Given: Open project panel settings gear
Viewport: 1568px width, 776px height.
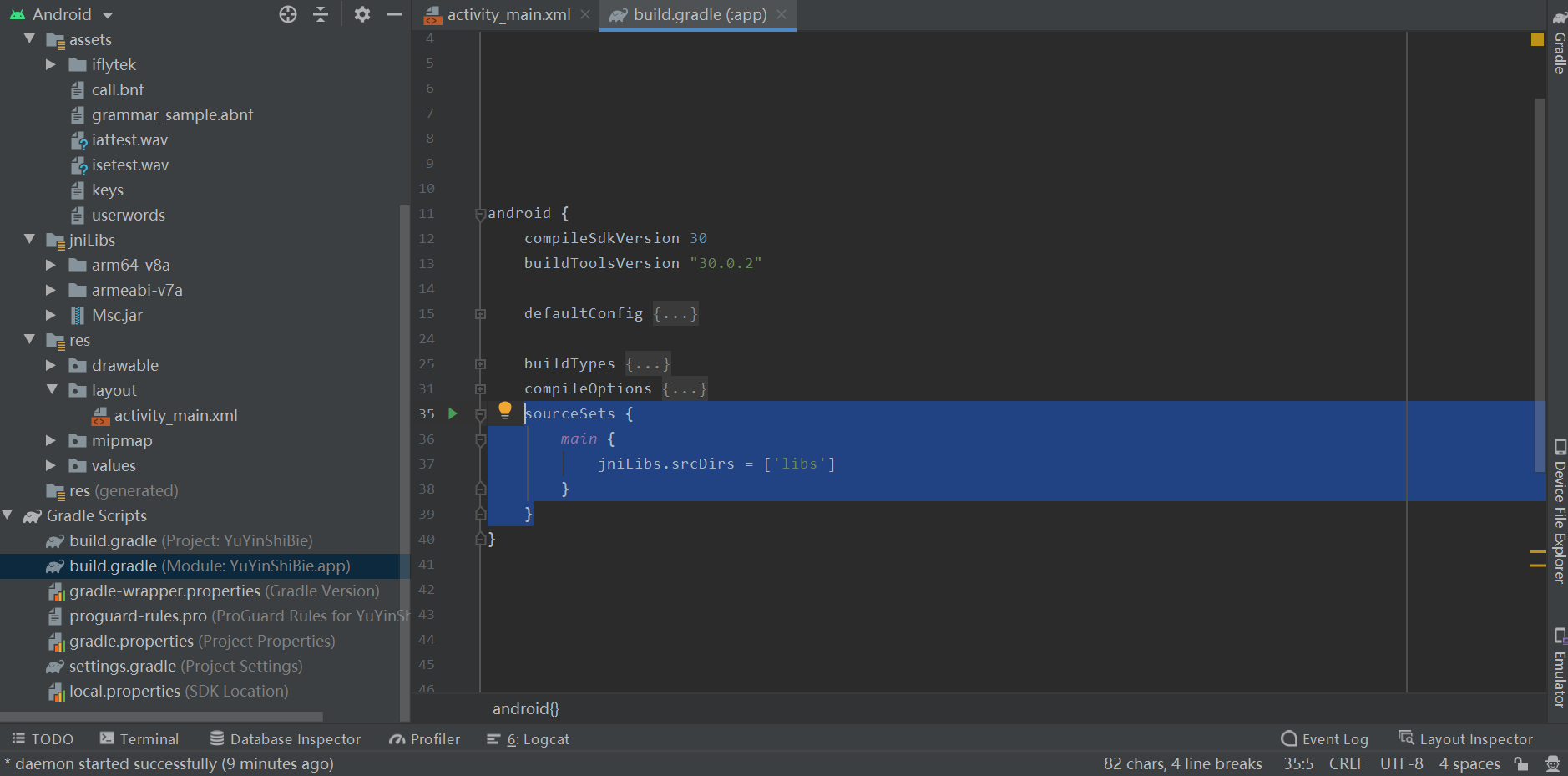Looking at the screenshot, I should 362,14.
